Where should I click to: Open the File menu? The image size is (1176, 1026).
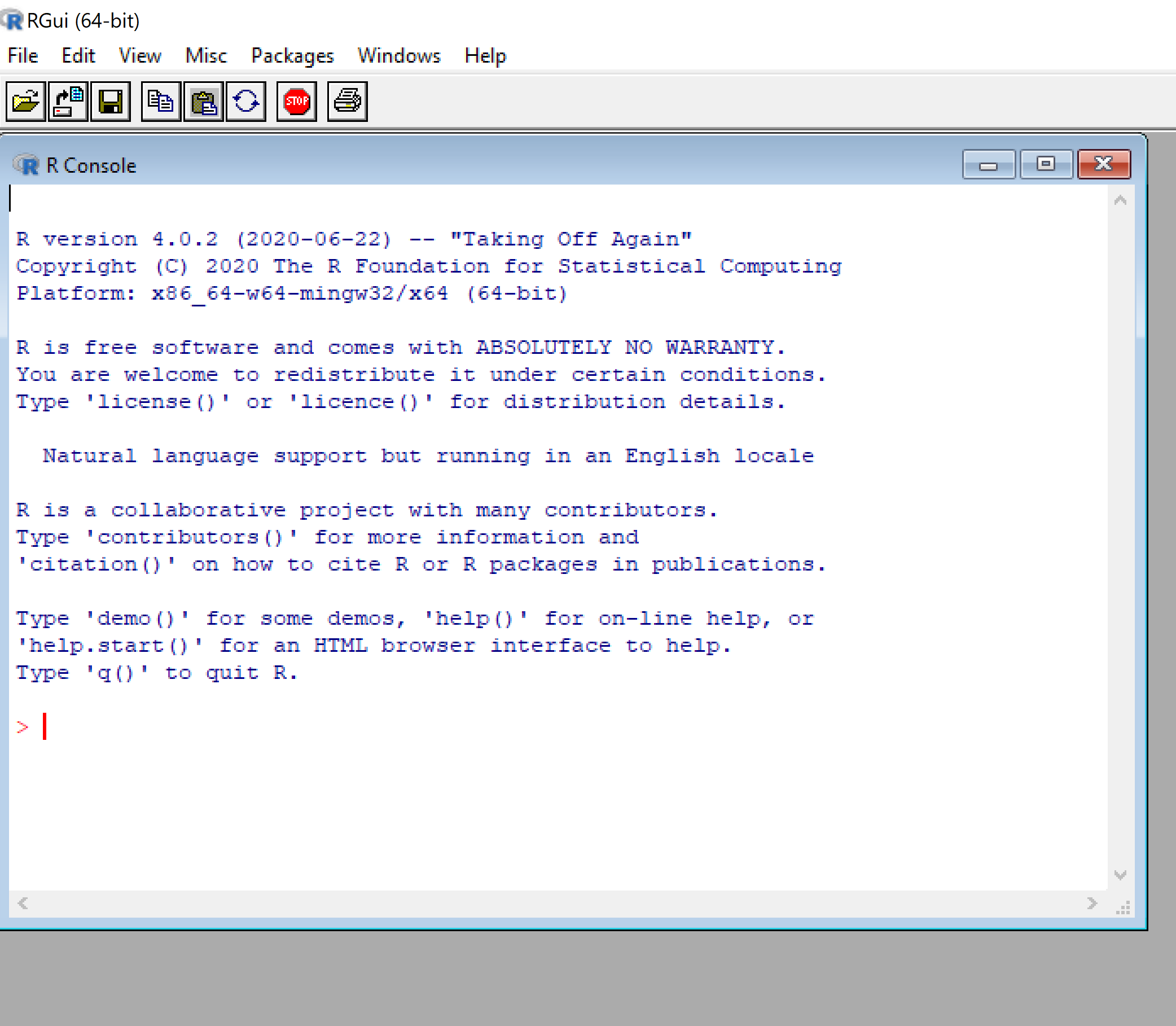point(23,55)
